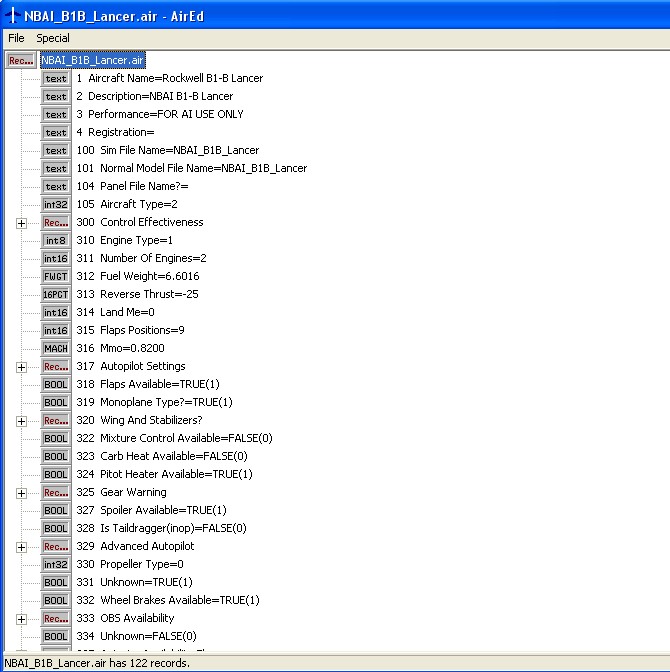Click text icon for Sim File Name

coord(56,150)
